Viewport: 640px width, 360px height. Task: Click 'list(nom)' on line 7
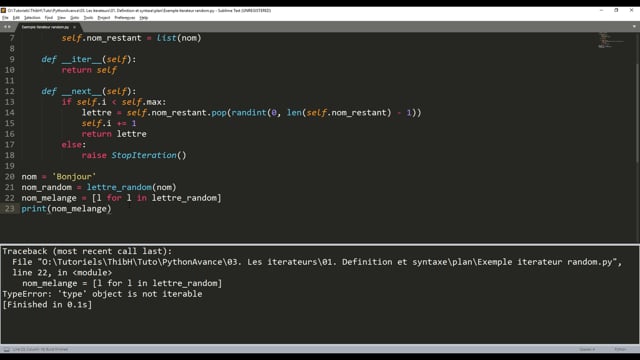tap(179, 38)
